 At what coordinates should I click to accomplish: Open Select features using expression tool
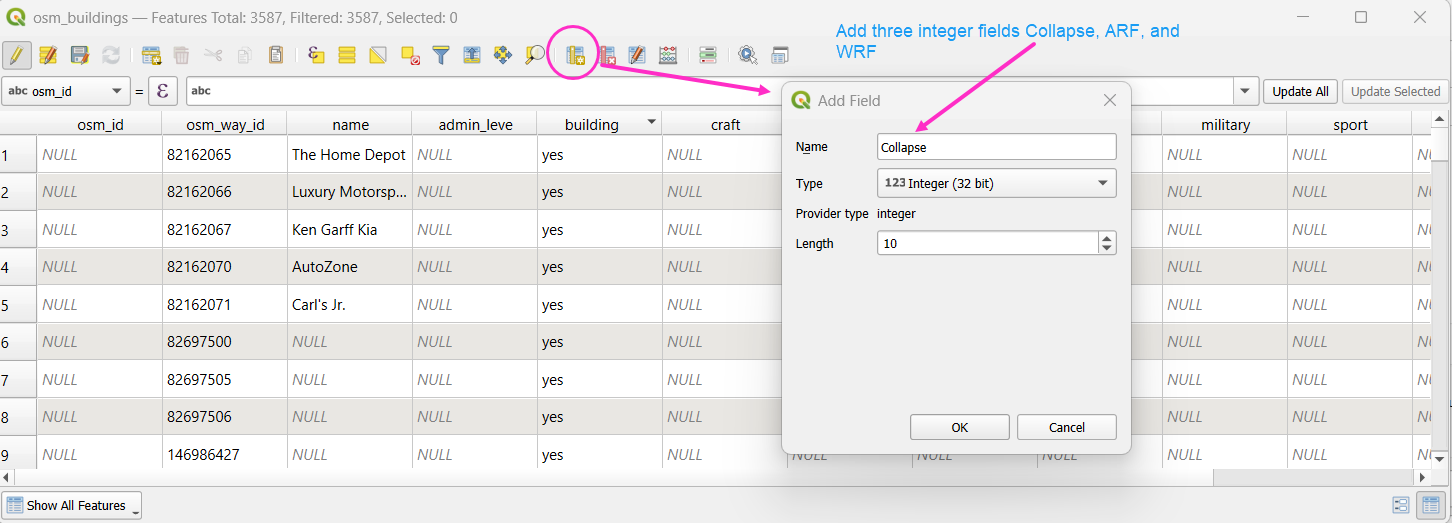pos(317,55)
